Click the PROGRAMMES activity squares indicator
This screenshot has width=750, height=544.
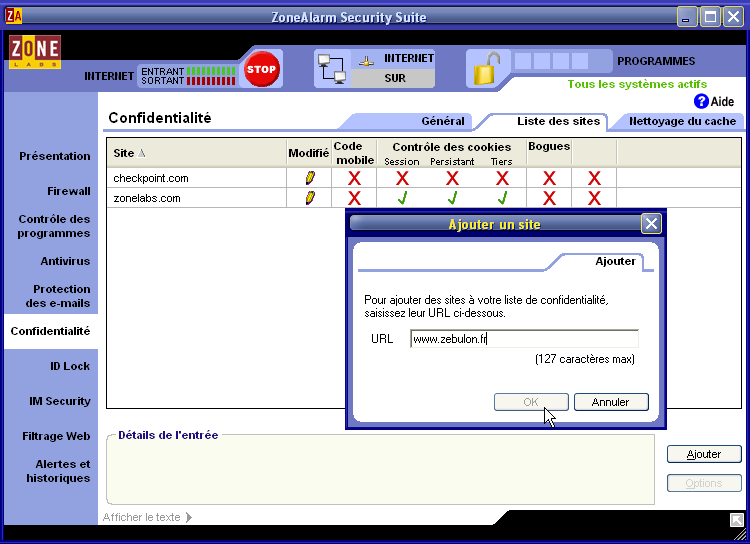point(551,61)
